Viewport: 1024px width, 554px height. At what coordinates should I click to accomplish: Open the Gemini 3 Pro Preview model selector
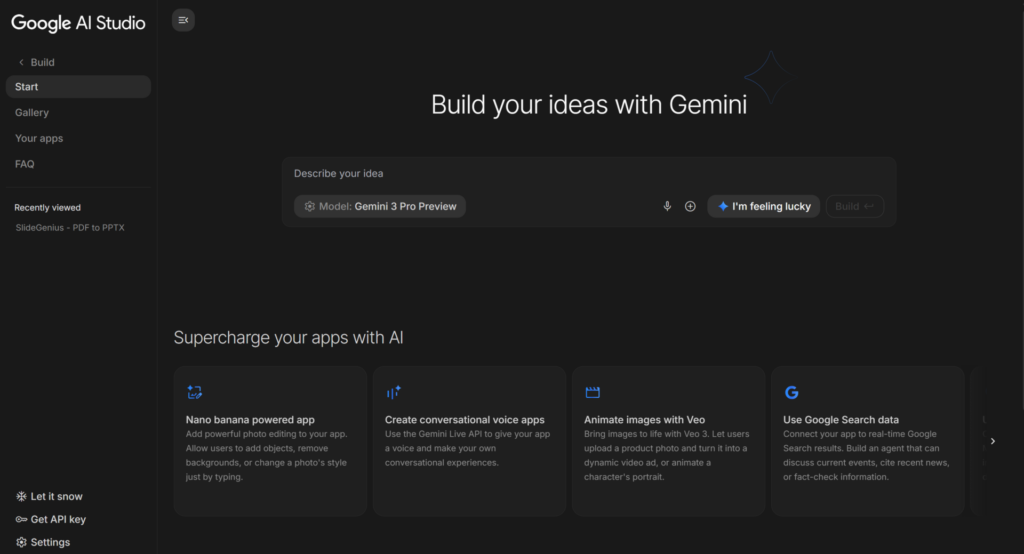pos(380,206)
